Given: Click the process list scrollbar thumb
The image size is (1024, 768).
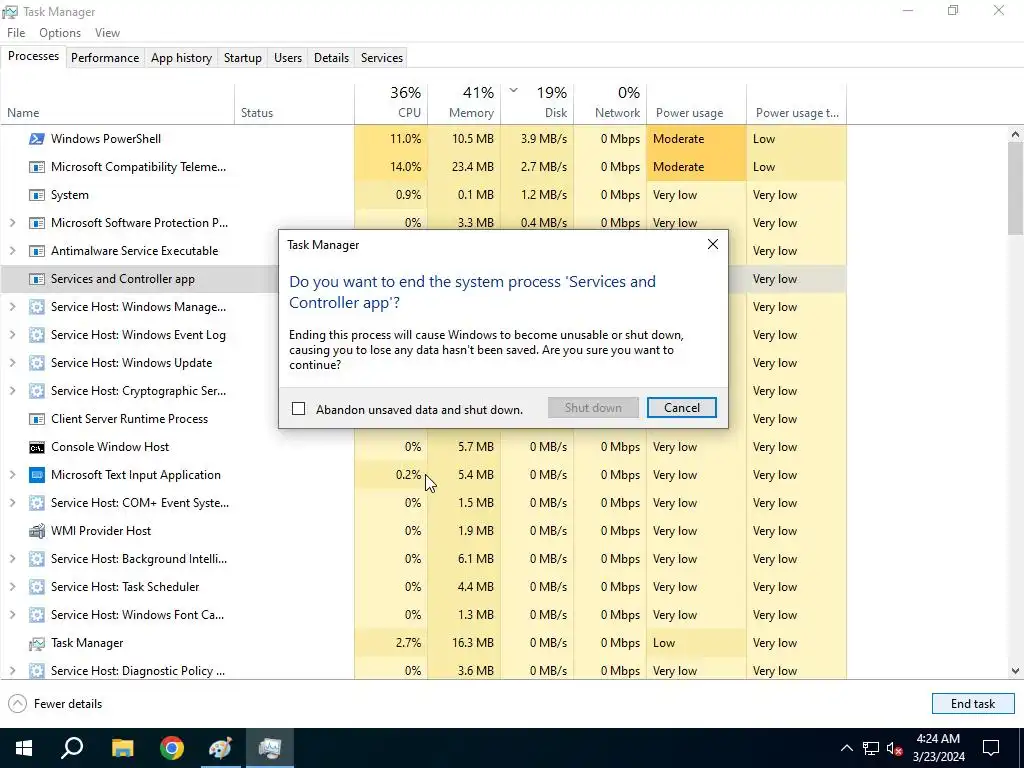Looking at the screenshot, I should (1015, 189).
